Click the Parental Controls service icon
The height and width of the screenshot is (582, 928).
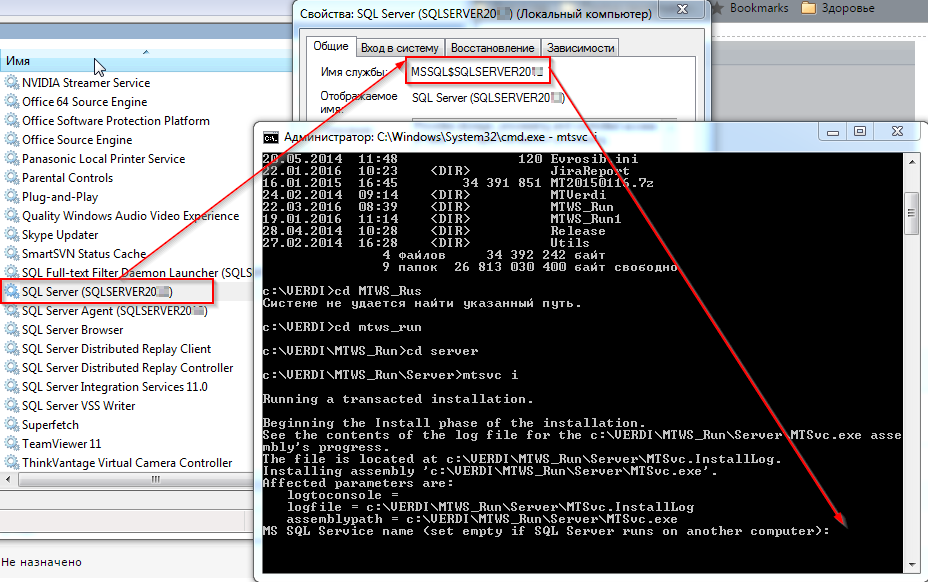(11, 178)
